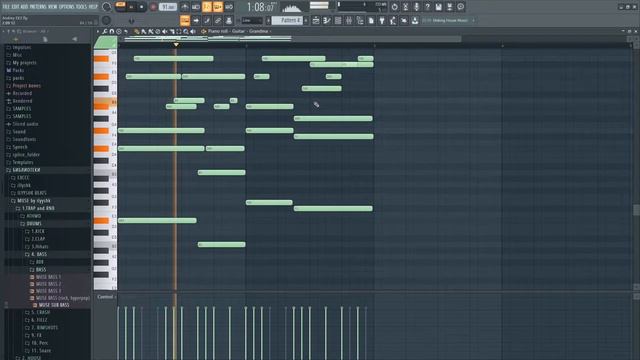Screen dimensions: 640x360
Task: Open the FILE menu
Action: coord(6,7)
